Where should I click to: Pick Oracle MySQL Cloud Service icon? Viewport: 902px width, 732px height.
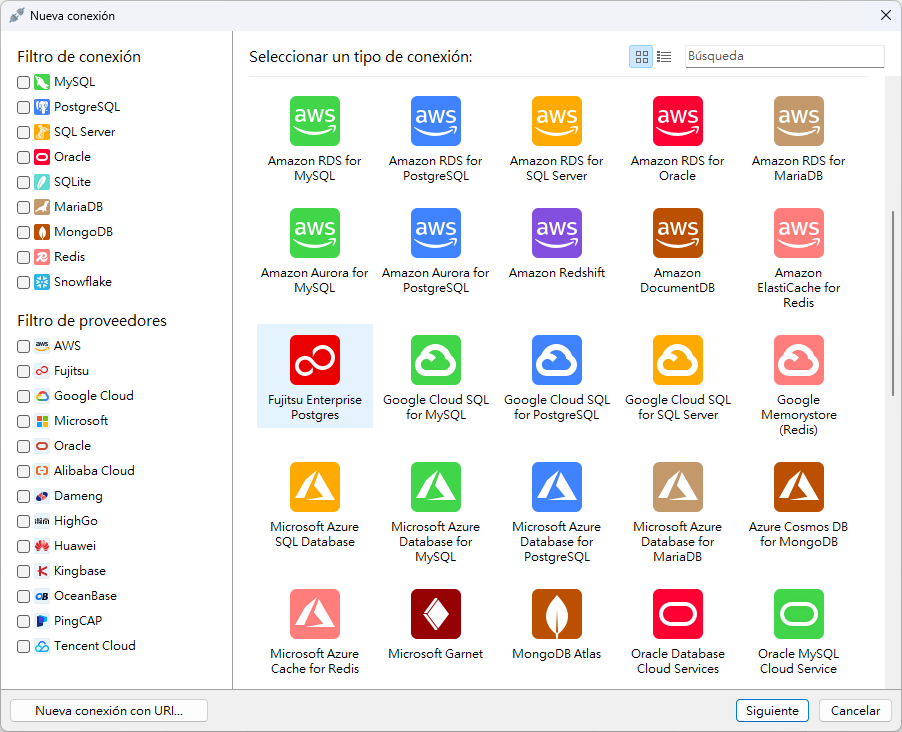point(798,615)
